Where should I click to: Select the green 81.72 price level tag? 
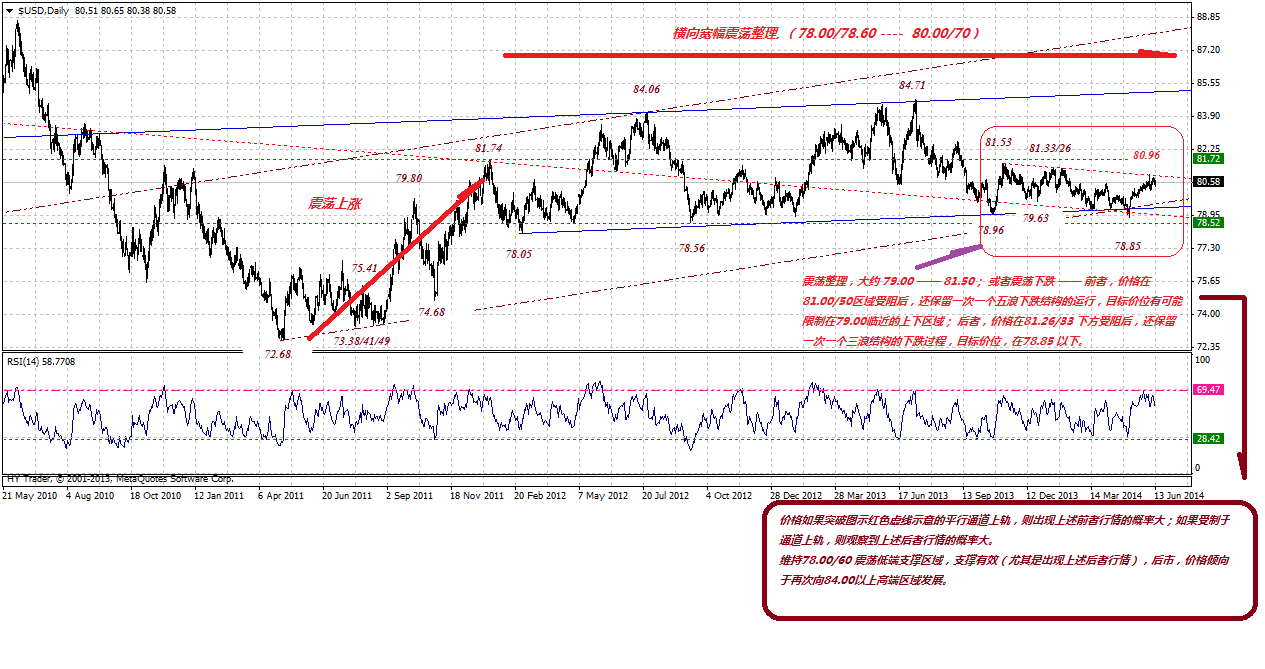coord(1208,159)
